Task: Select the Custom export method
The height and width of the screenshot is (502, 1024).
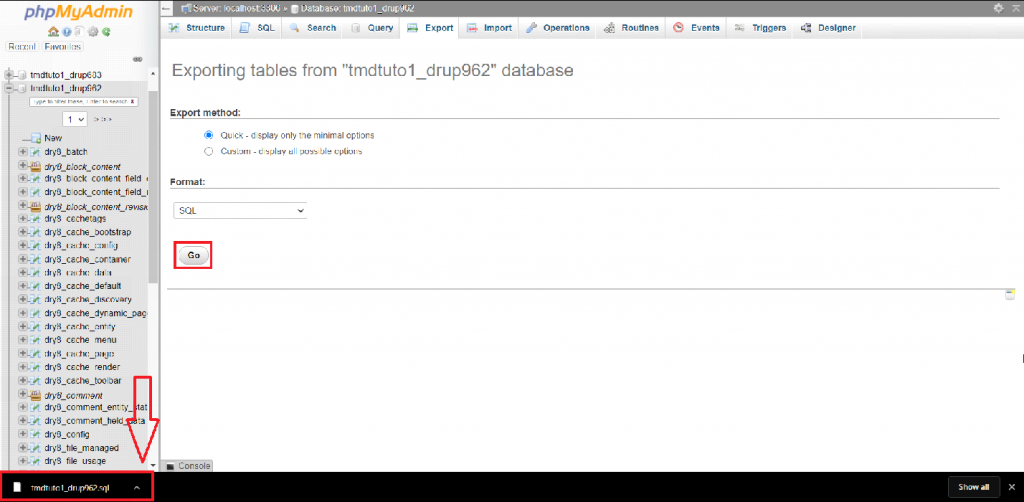Action: tap(209, 151)
